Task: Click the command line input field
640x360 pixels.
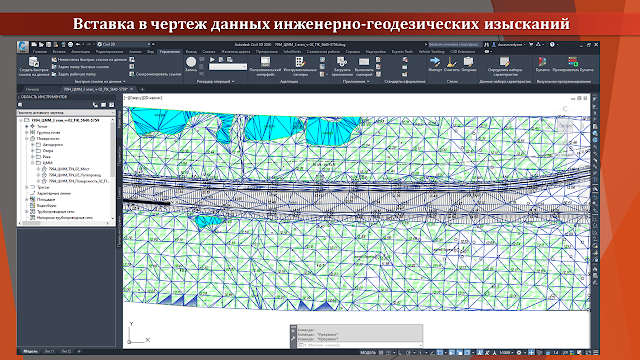Action: (x=359, y=345)
